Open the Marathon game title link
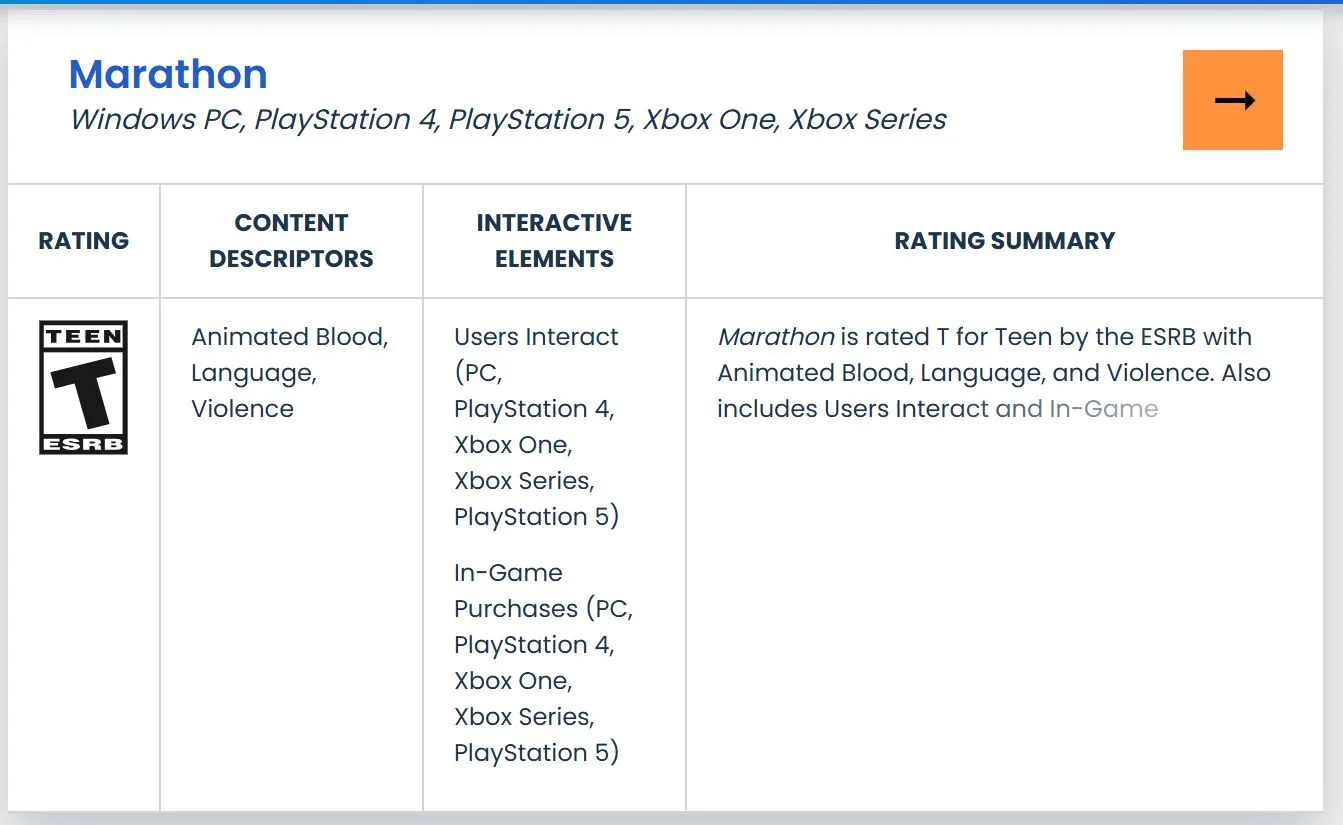Viewport: 1343px width, 825px height. coord(167,73)
